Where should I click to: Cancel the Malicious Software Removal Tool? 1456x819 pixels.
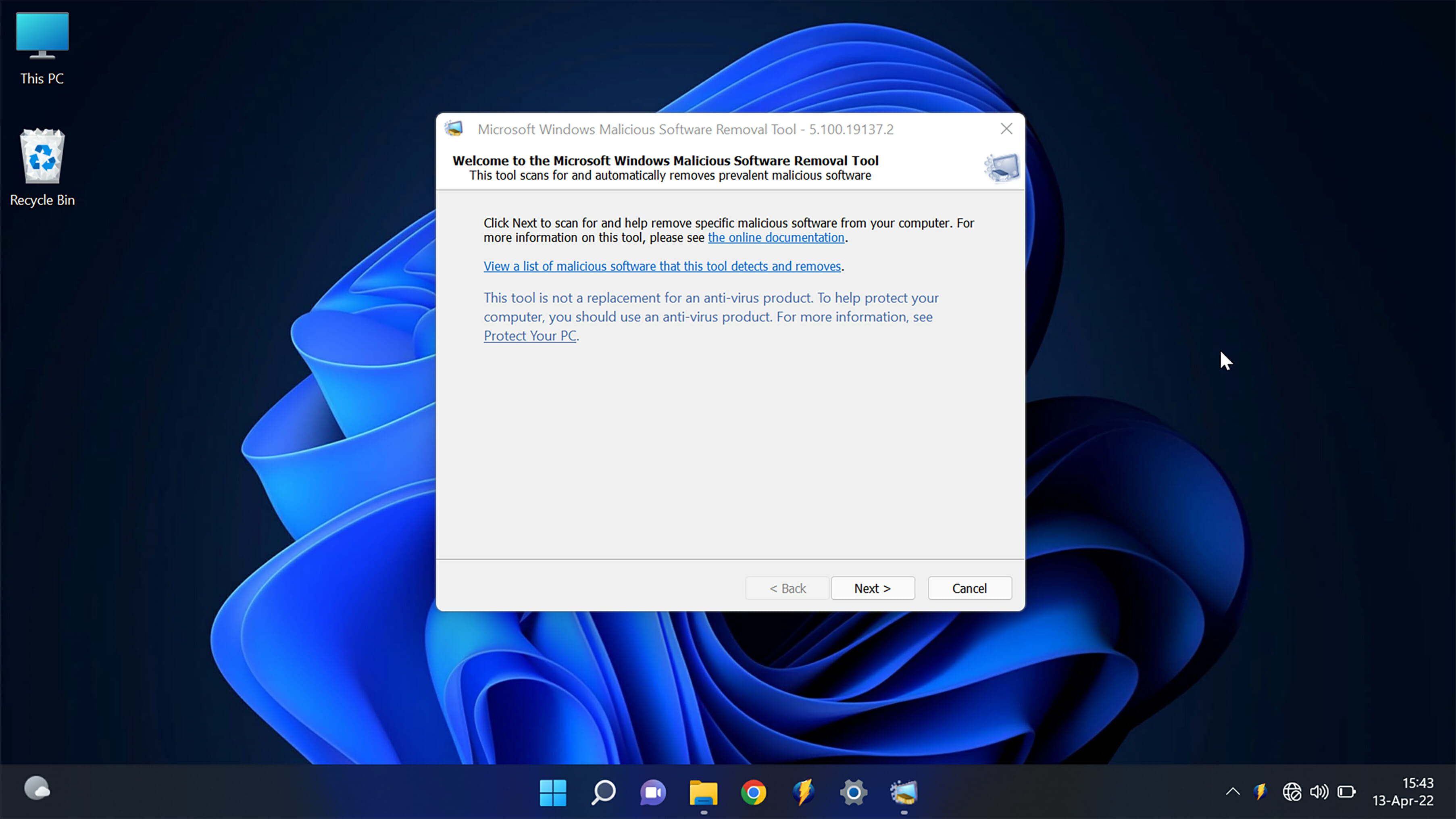coord(969,588)
